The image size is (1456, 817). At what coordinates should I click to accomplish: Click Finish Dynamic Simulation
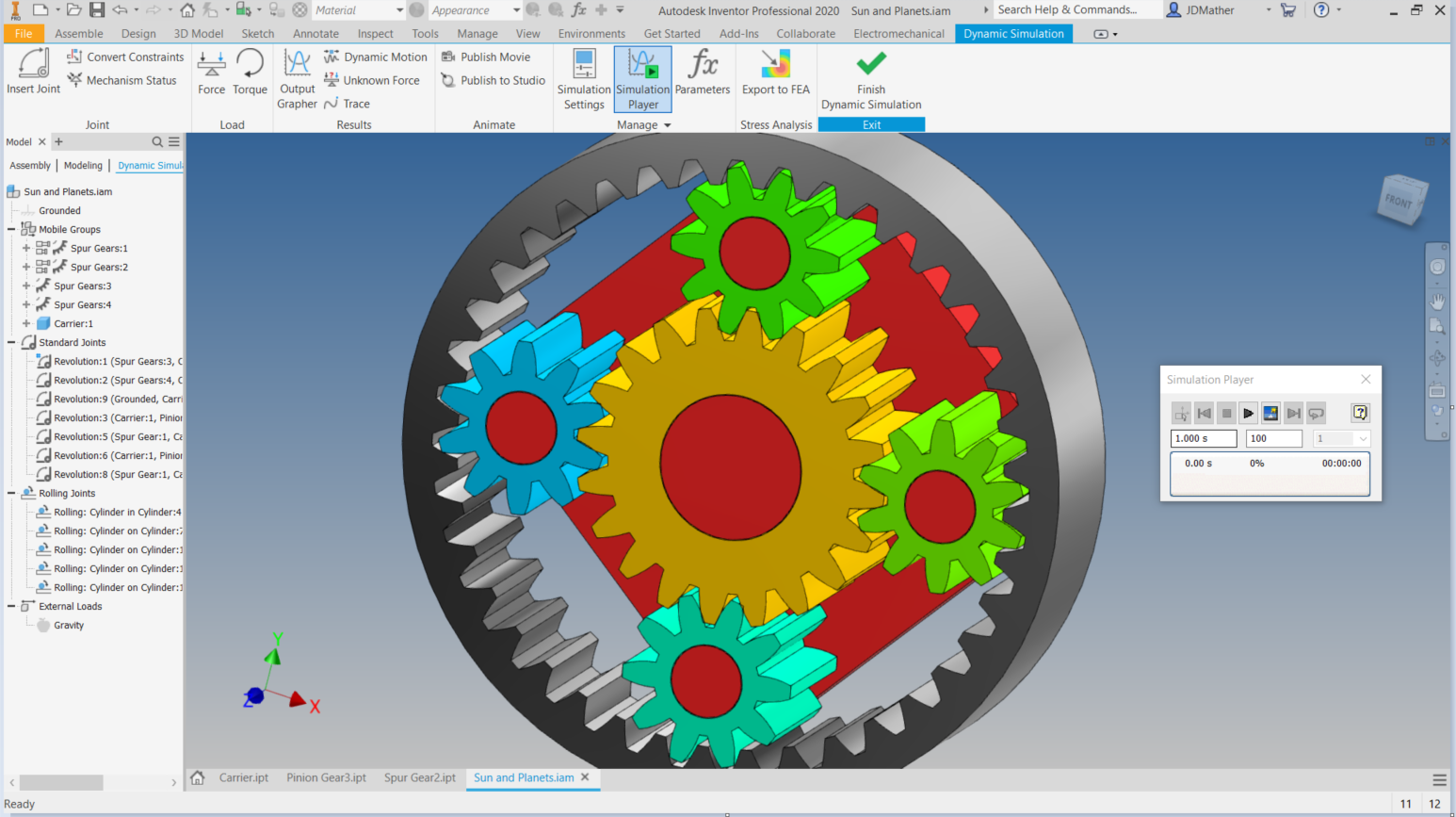coord(871,79)
